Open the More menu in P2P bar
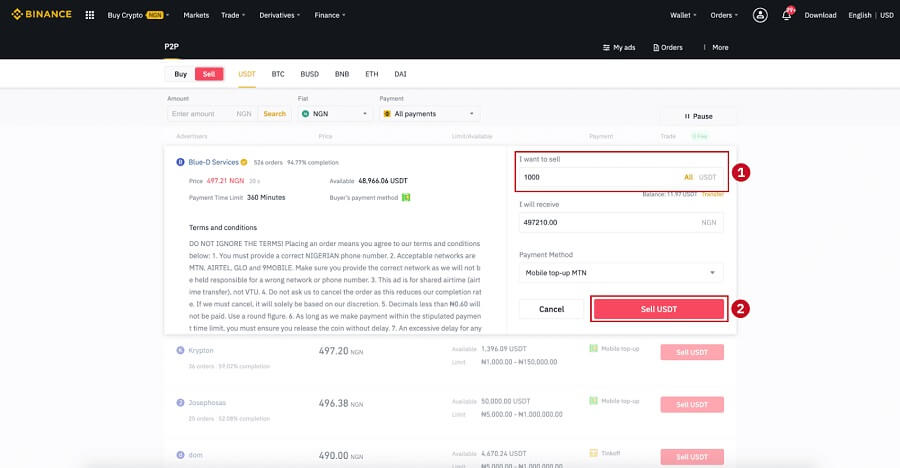 click(x=720, y=48)
